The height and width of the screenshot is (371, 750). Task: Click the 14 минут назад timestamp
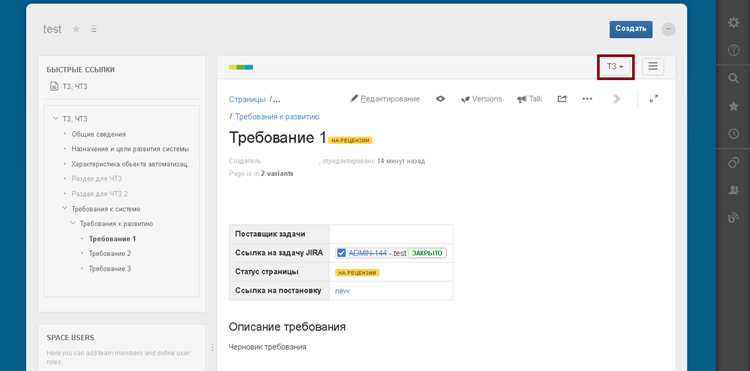click(401, 161)
